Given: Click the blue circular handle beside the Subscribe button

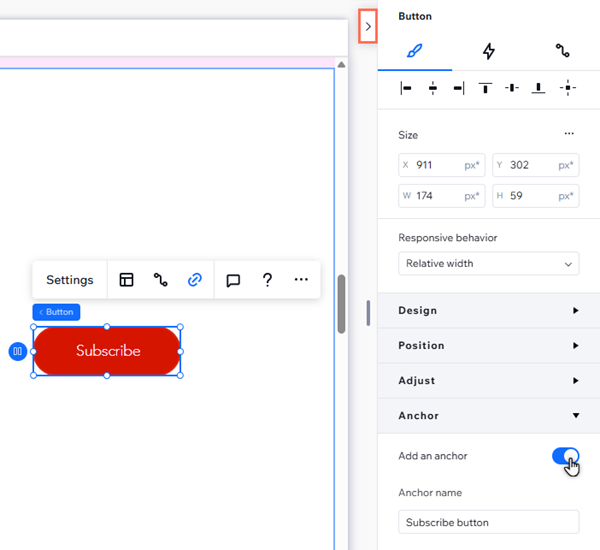Looking at the screenshot, I should pyautogui.click(x=18, y=351).
